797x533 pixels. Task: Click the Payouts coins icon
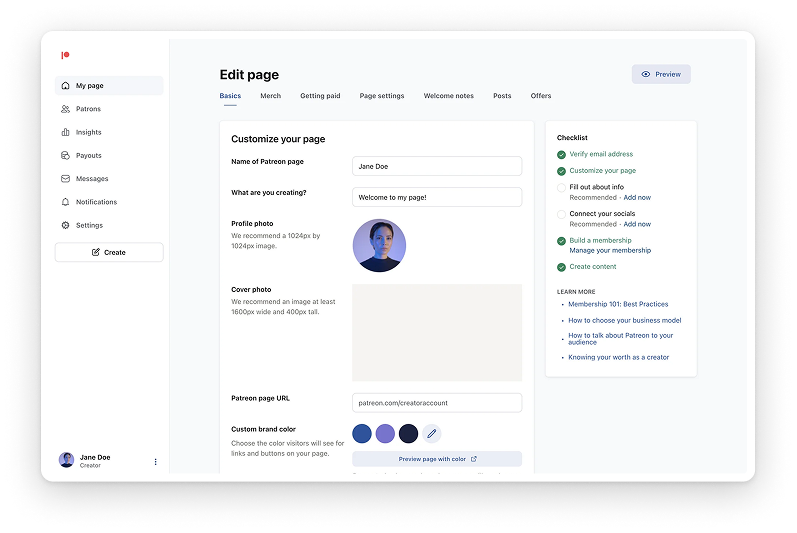[65, 155]
